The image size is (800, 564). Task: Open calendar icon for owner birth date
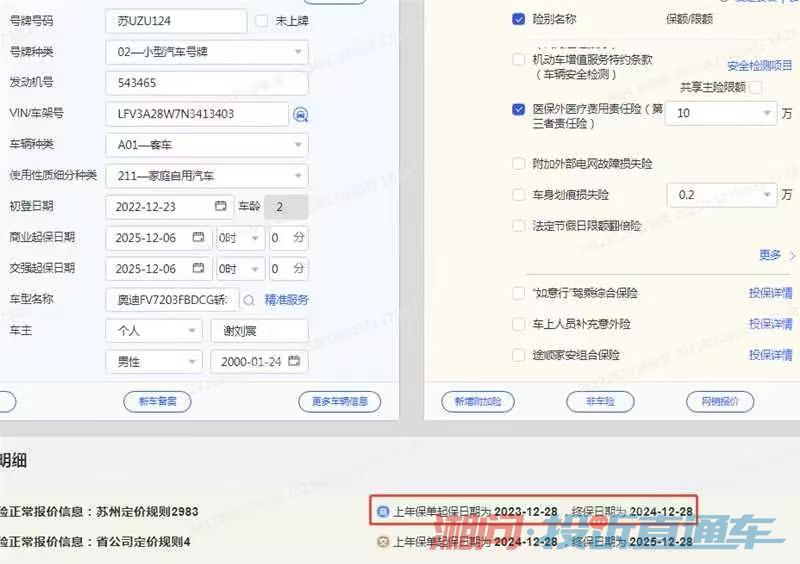coord(295,362)
